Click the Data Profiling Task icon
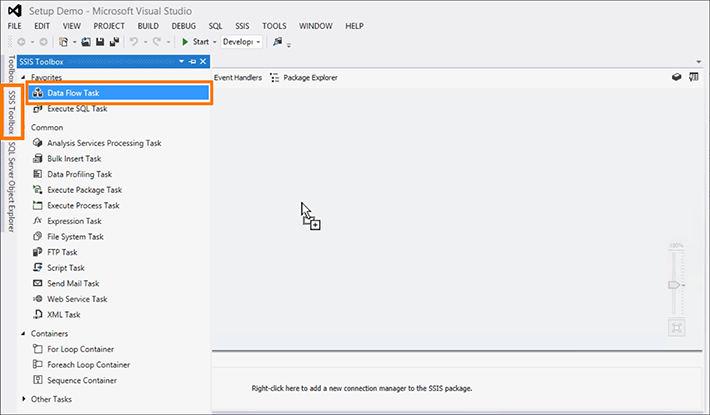The height and width of the screenshot is (415, 710). click(38, 174)
